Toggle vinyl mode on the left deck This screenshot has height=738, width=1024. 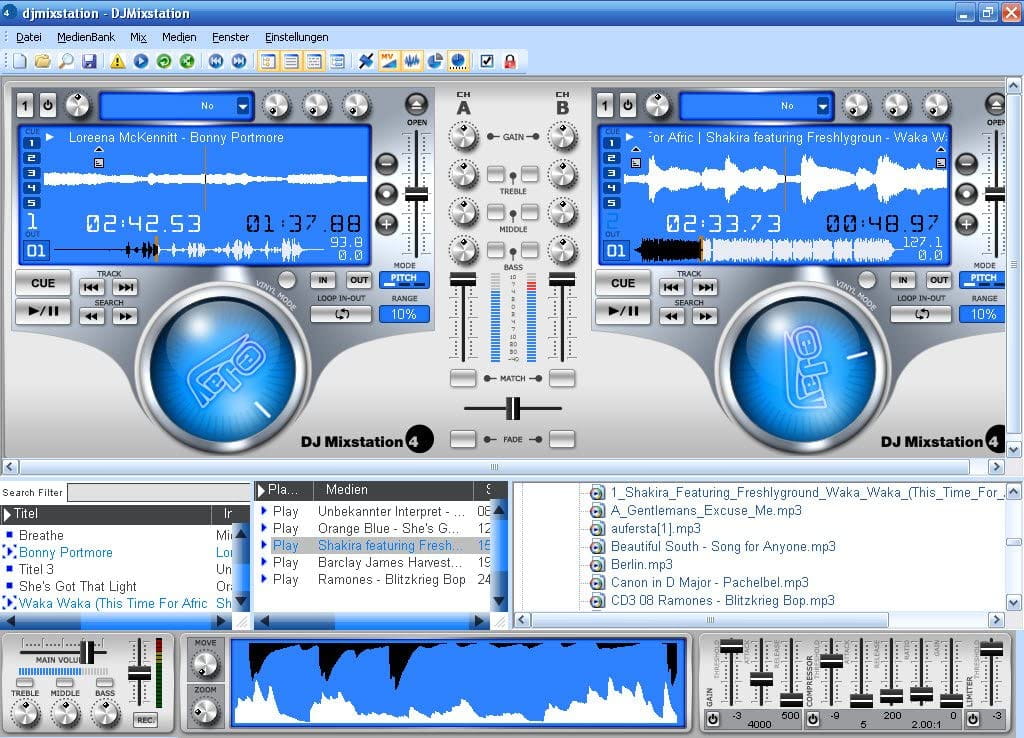click(286, 280)
